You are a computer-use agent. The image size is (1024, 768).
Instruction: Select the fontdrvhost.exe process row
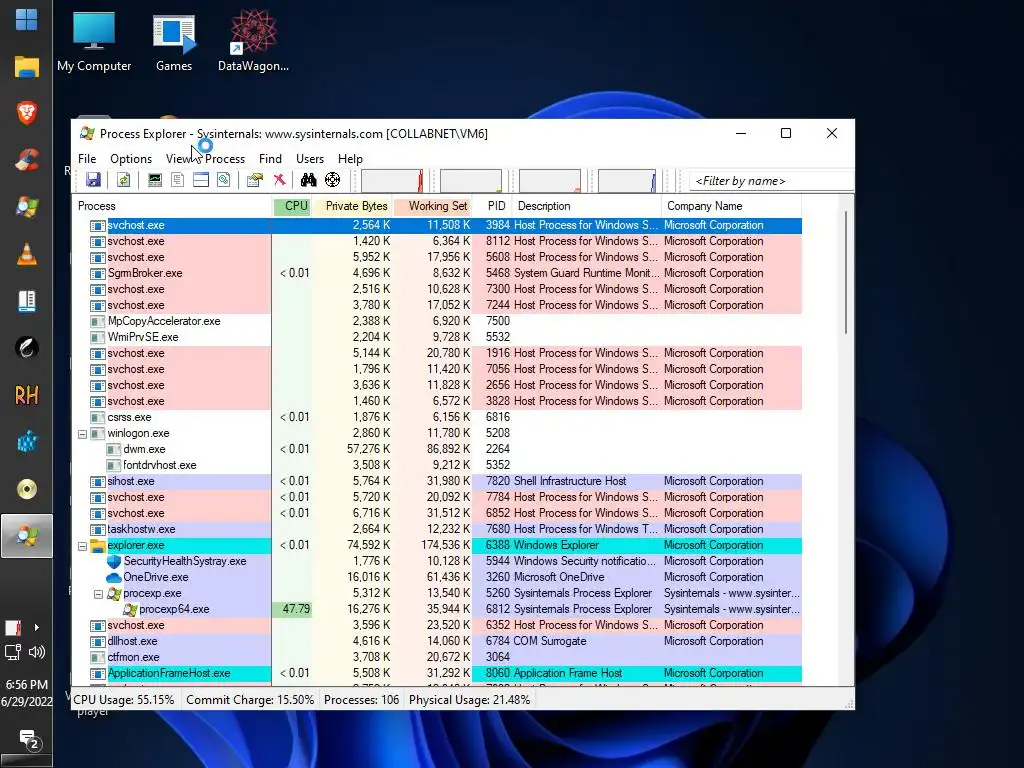pyautogui.click(x=438, y=465)
